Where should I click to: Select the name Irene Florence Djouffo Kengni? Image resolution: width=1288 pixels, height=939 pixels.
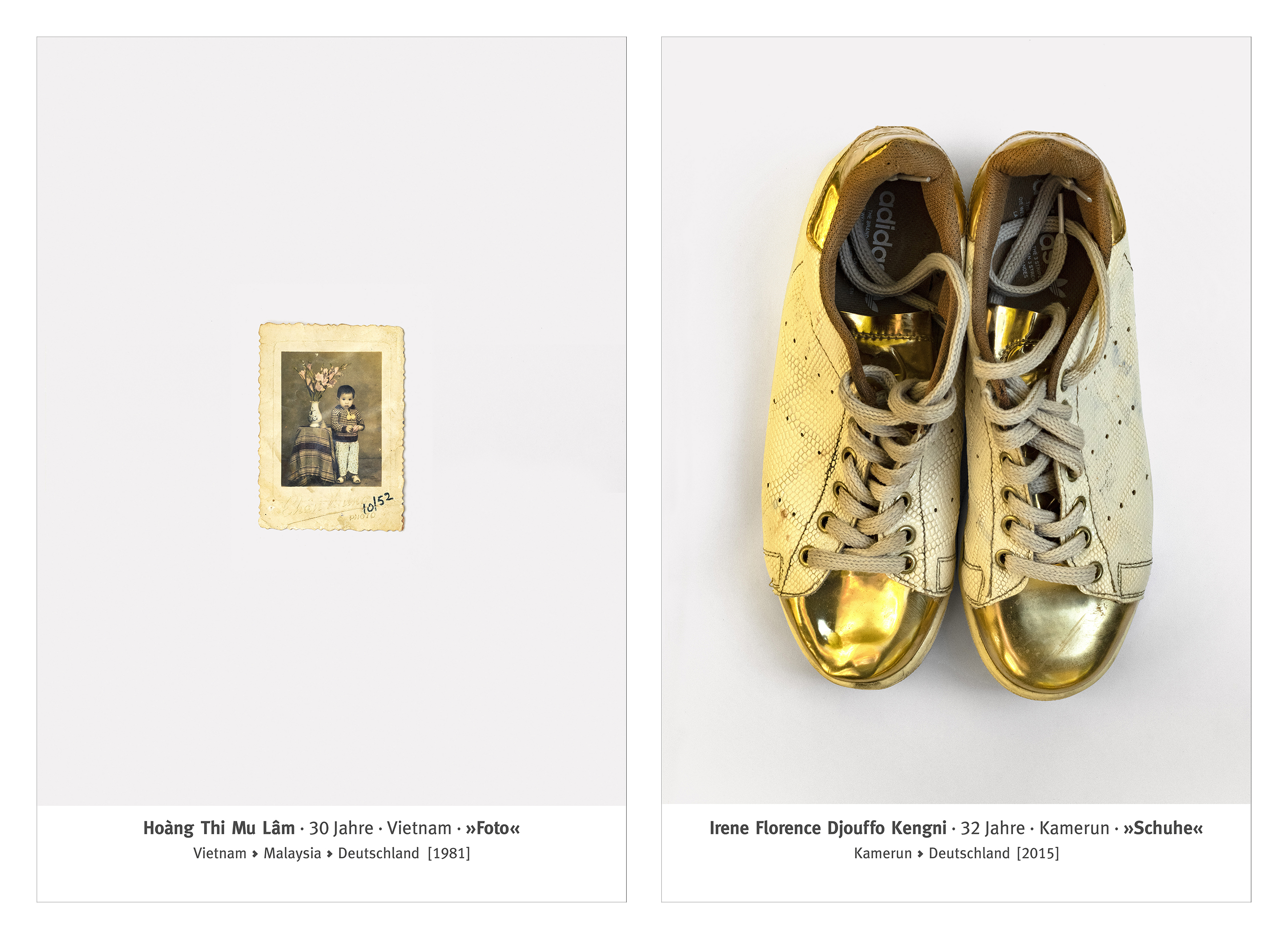click(828, 828)
